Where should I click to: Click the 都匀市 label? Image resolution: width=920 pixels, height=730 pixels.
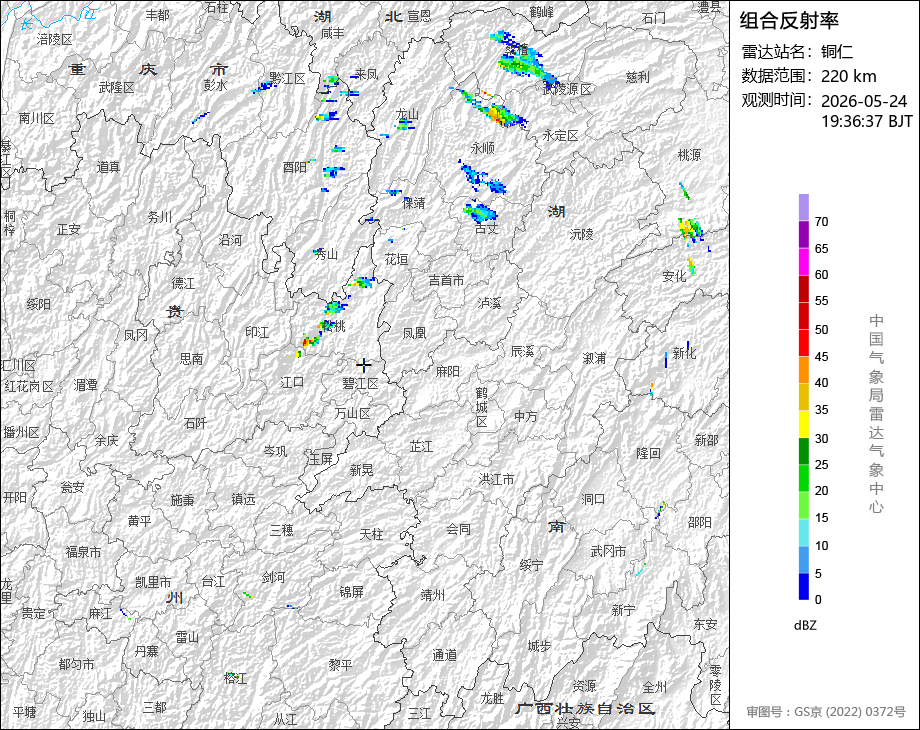click(76, 664)
